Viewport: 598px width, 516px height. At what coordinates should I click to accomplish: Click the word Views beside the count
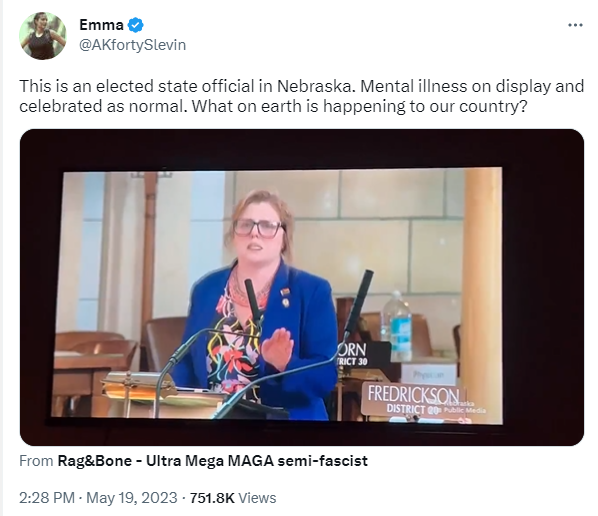[257, 498]
